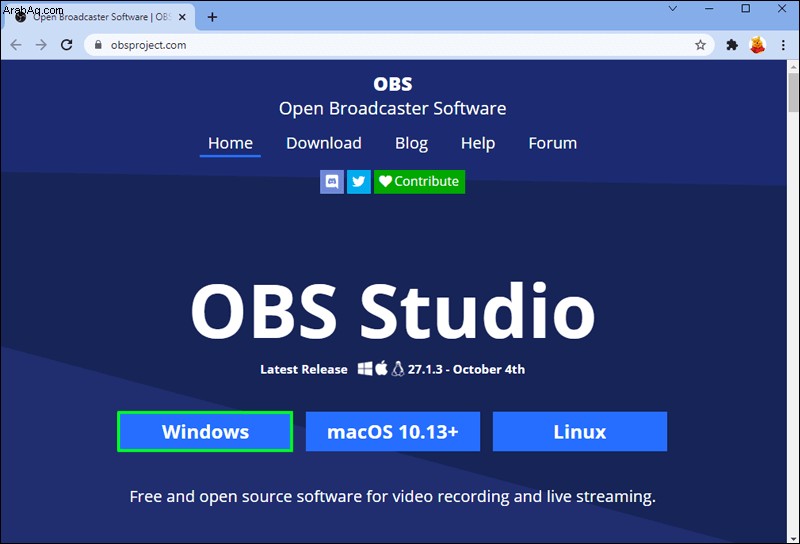Expand the tab search chevron
The height and width of the screenshot is (544, 800).
coord(673,9)
